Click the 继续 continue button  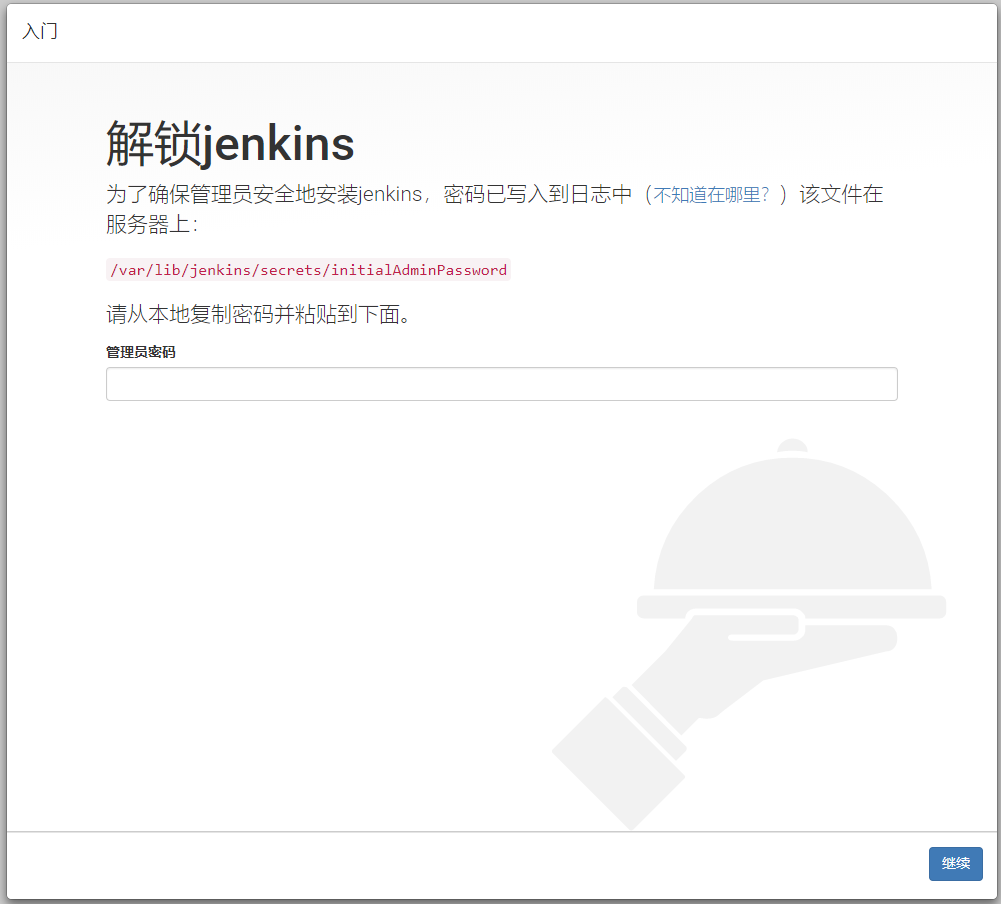coord(955,863)
